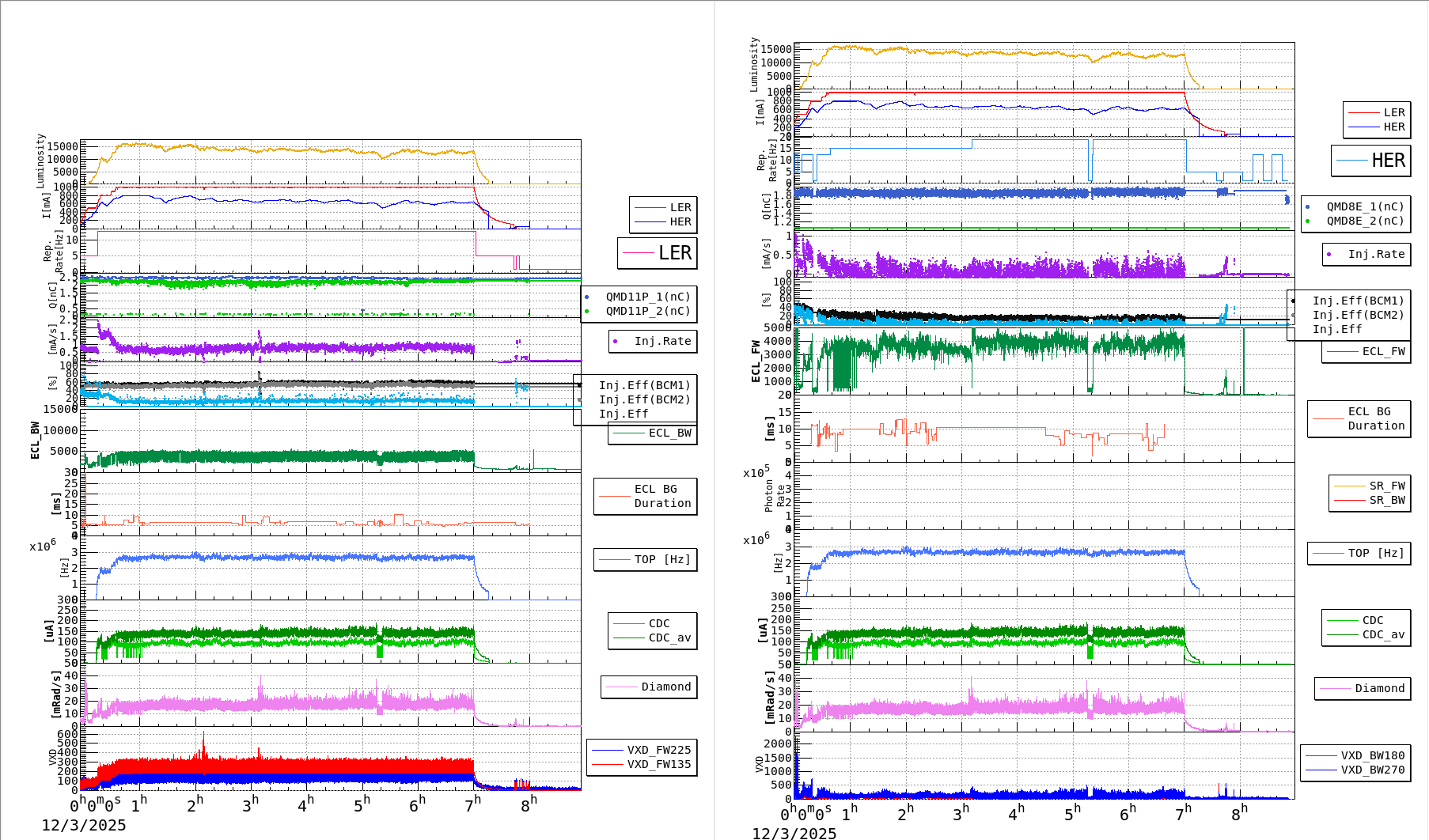Expand the TOP [Hz] legend in left plot
This screenshot has height=840, width=1429.
(645, 559)
